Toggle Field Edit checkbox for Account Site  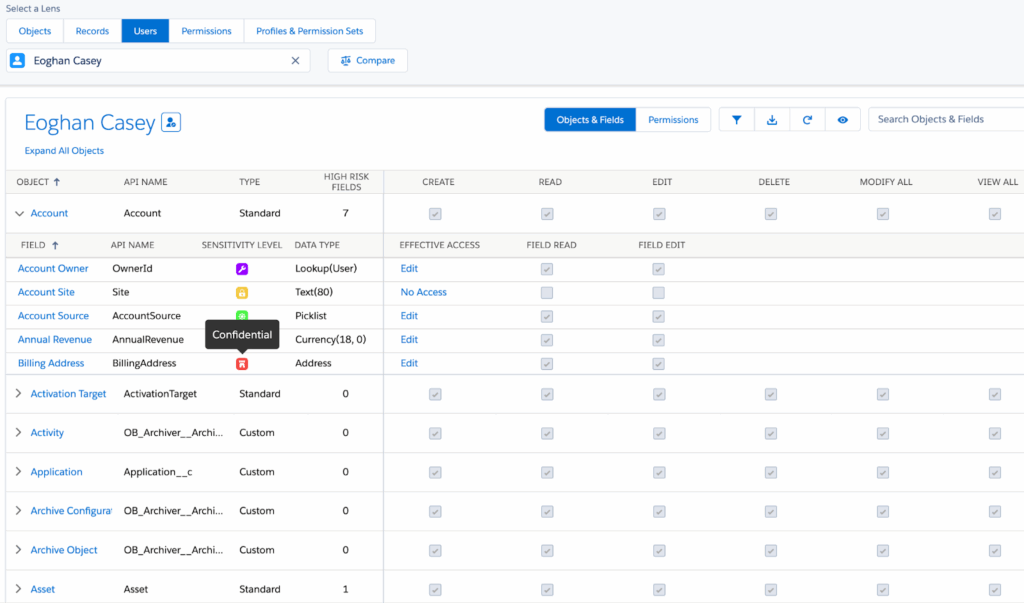click(x=658, y=293)
